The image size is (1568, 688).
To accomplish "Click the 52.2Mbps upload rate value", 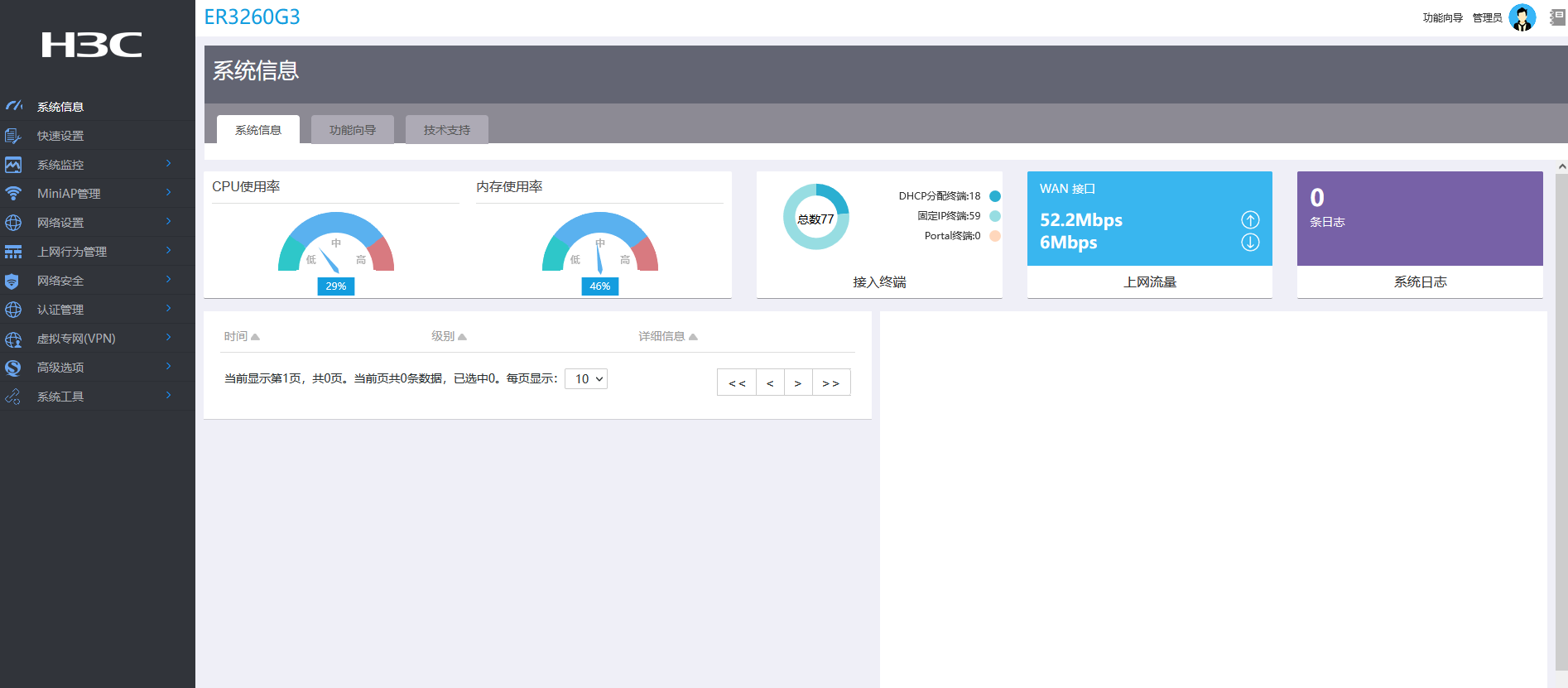I will point(1081,220).
